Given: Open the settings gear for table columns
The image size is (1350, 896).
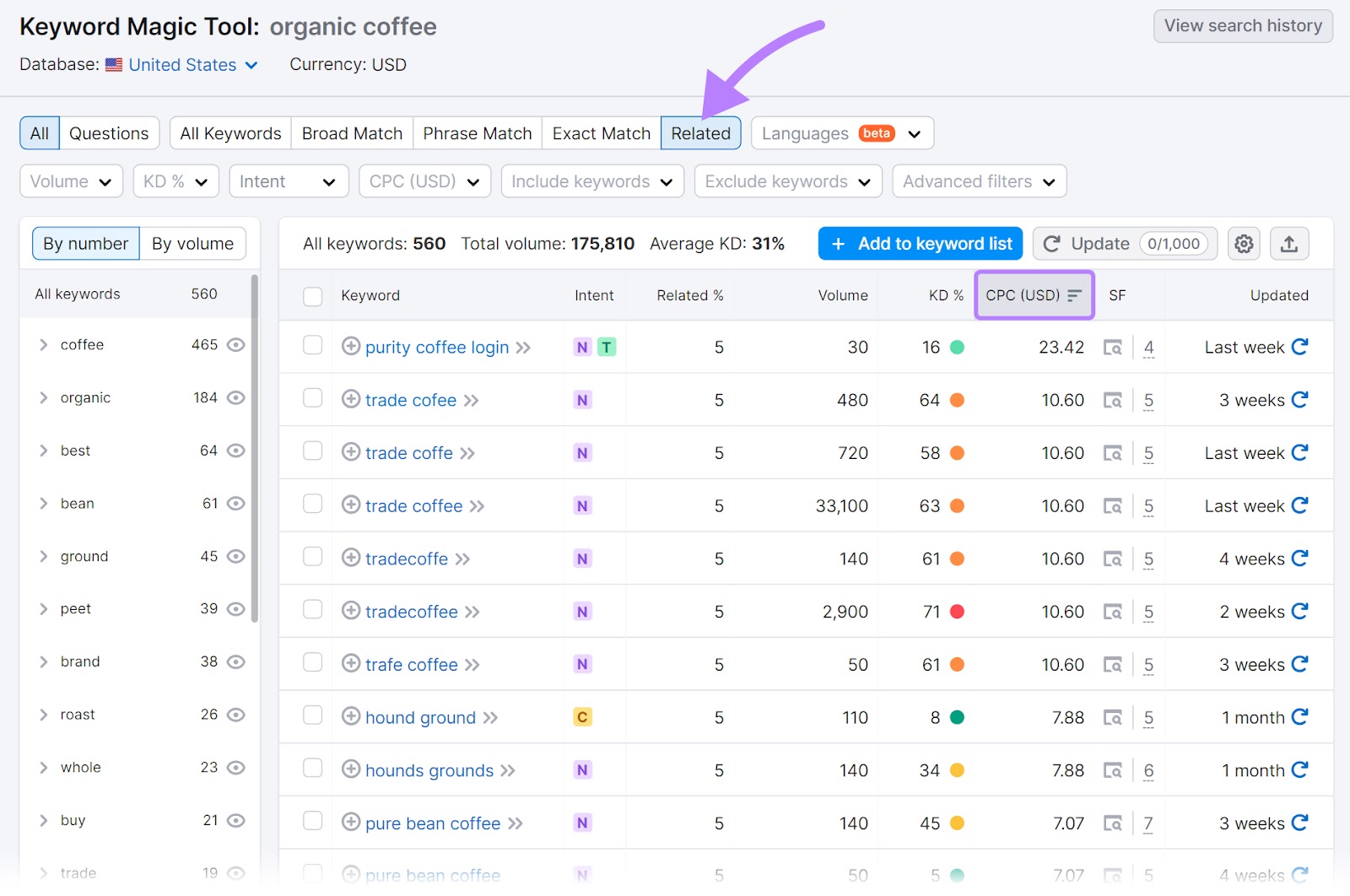Looking at the screenshot, I should [x=1244, y=243].
